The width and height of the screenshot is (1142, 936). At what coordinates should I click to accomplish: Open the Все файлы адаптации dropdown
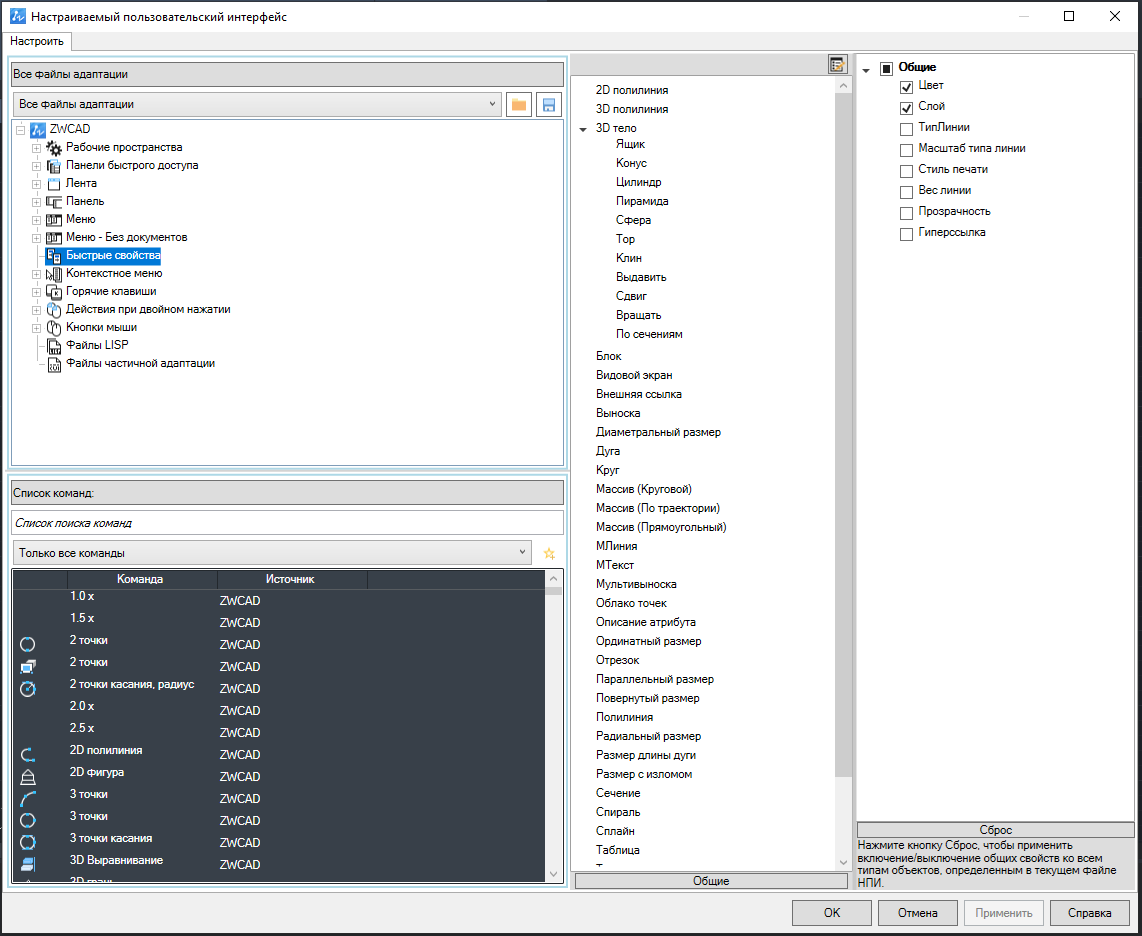click(x=257, y=104)
